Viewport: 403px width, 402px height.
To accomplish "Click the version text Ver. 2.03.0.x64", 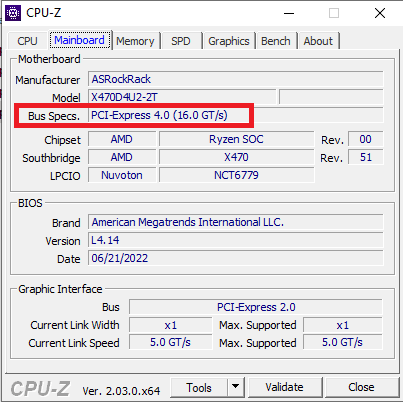I will coord(121,391).
